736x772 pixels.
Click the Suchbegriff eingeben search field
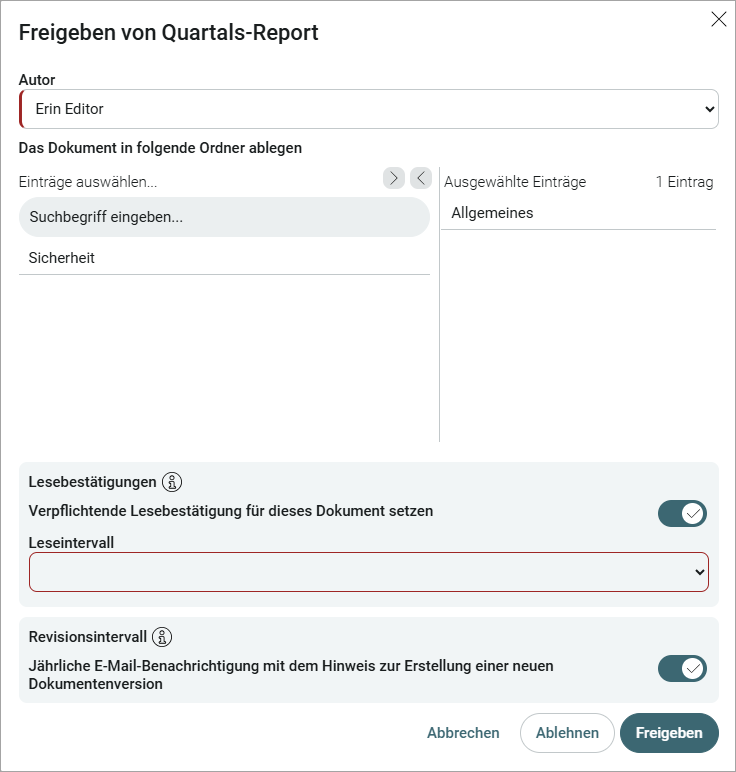pyautogui.click(x=224, y=217)
